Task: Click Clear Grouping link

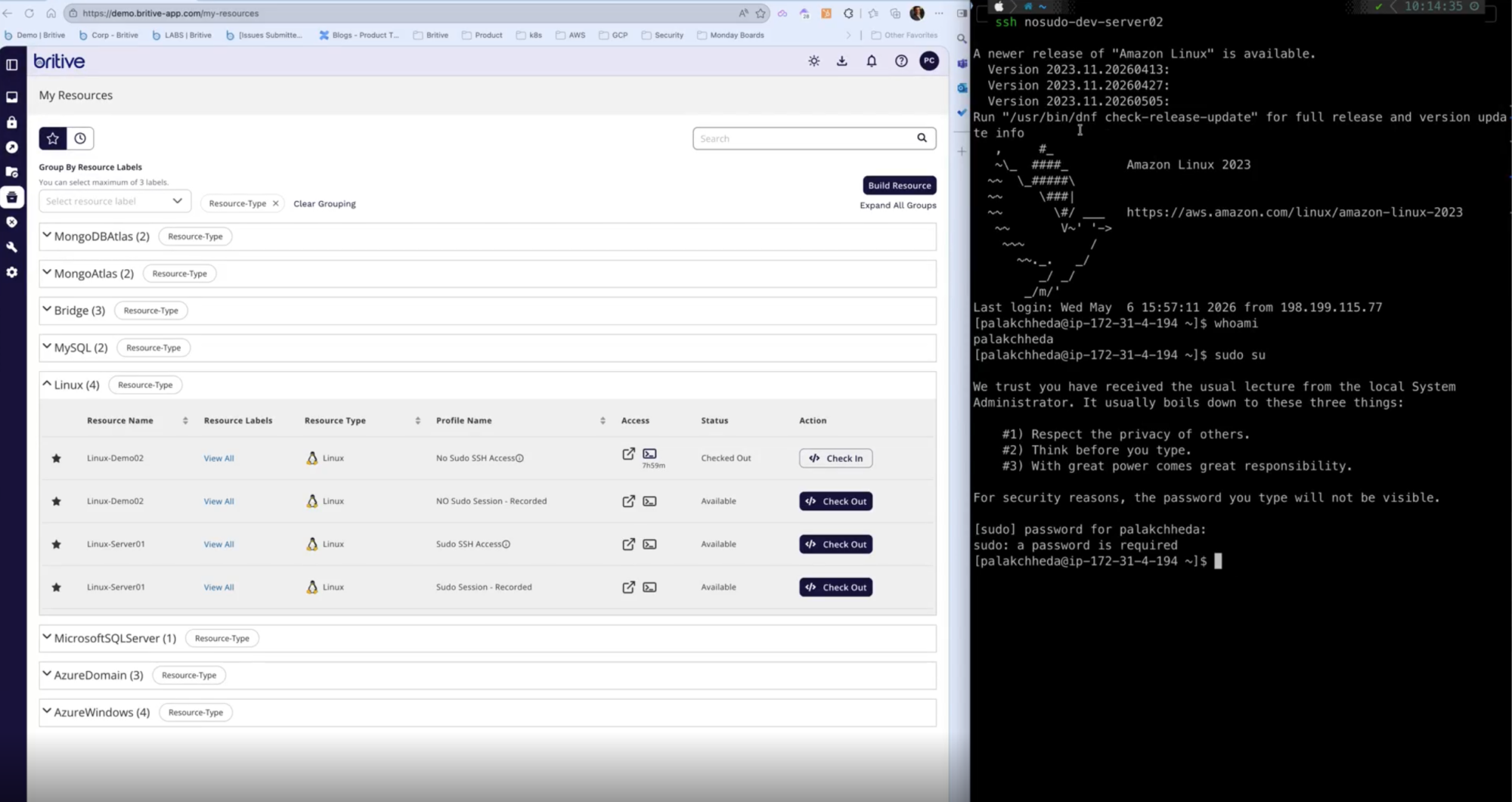Action: coord(324,203)
